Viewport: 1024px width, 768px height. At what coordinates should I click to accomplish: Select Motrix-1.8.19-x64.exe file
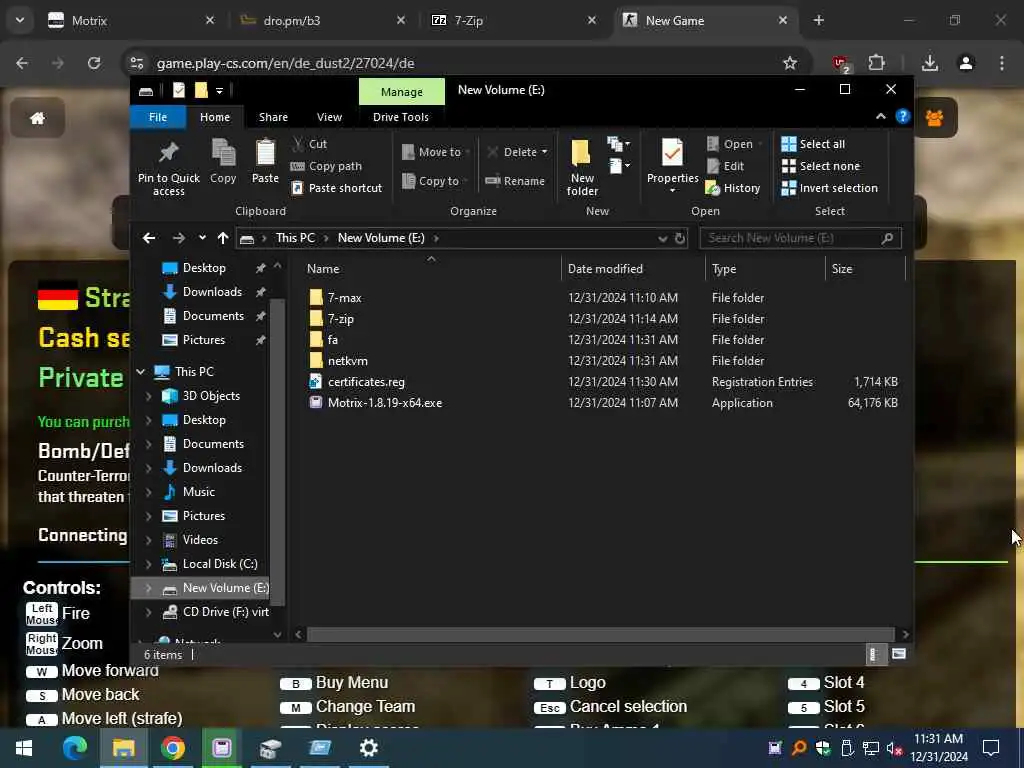click(x=384, y=403)
